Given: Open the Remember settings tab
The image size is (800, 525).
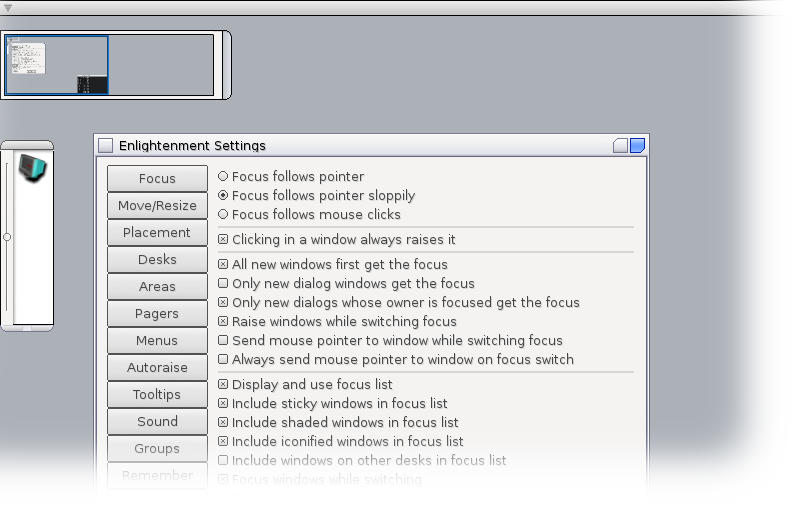Looking at the screenshot, I should (x=157, y=476).
